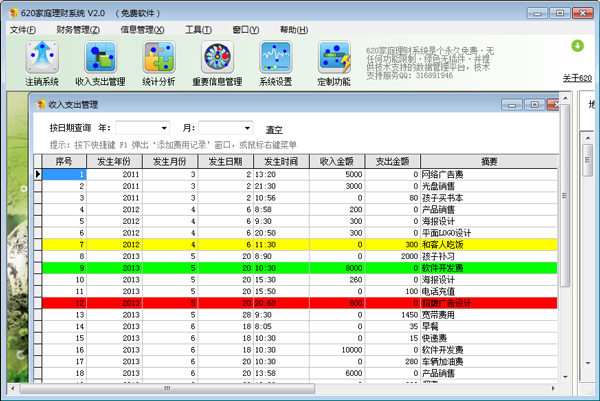Click the child window vertical scrollbar down arrow
Image resolution: width=600 pixels, height=401 pixels.
coord(565,377)
